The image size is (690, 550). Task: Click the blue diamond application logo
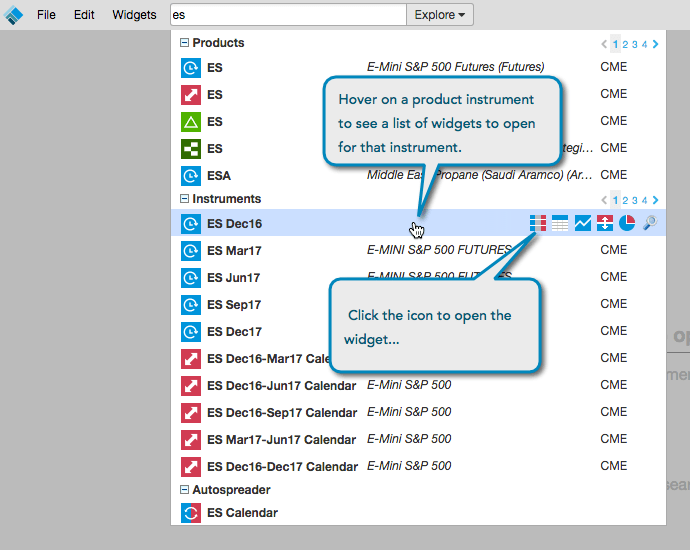pos(13,15)
